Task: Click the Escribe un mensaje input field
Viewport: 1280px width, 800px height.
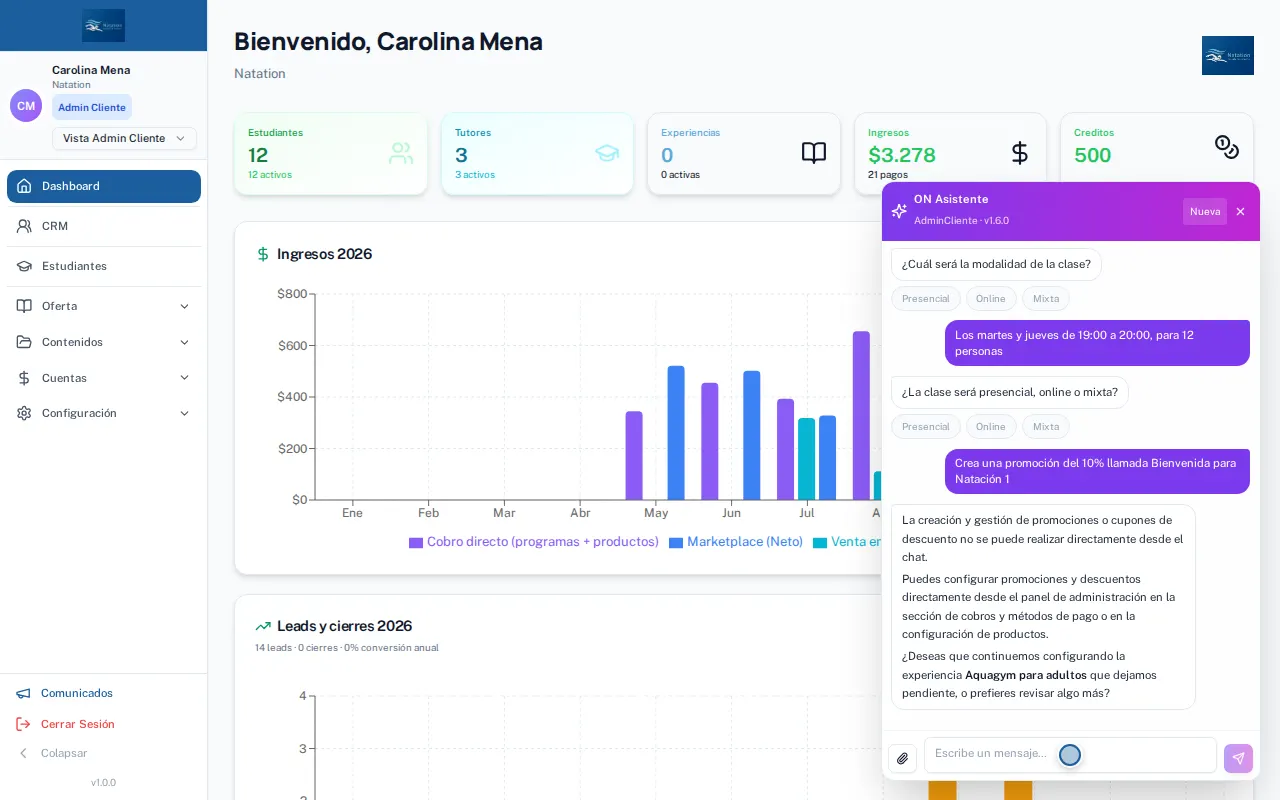Action: (x=1070, y=755)
